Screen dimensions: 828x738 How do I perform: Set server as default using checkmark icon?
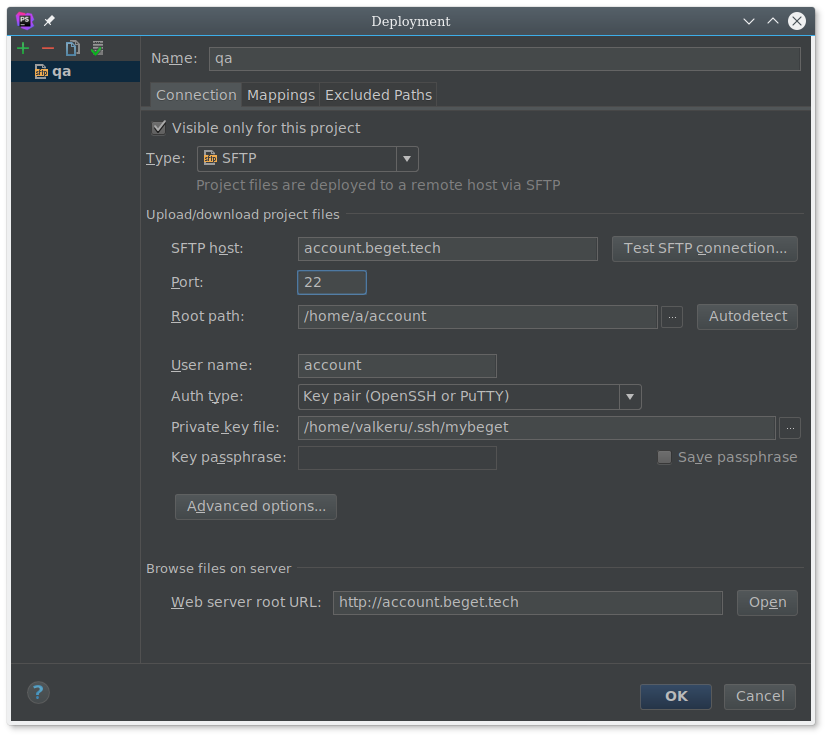coord(97,48)
